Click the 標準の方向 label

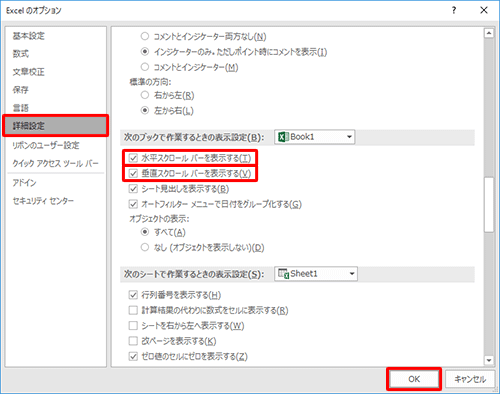150,82
